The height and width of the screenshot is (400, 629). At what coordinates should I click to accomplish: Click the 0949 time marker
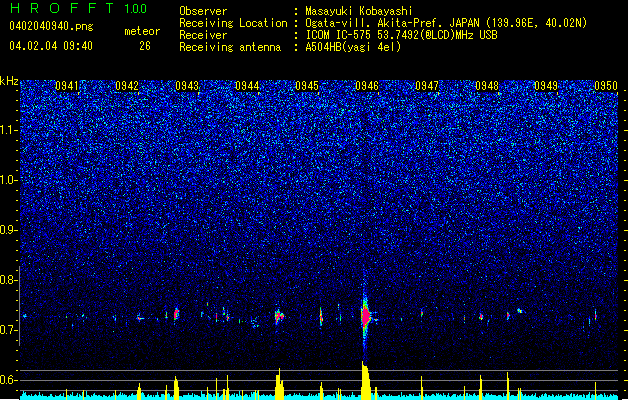(x=546, y=86)
